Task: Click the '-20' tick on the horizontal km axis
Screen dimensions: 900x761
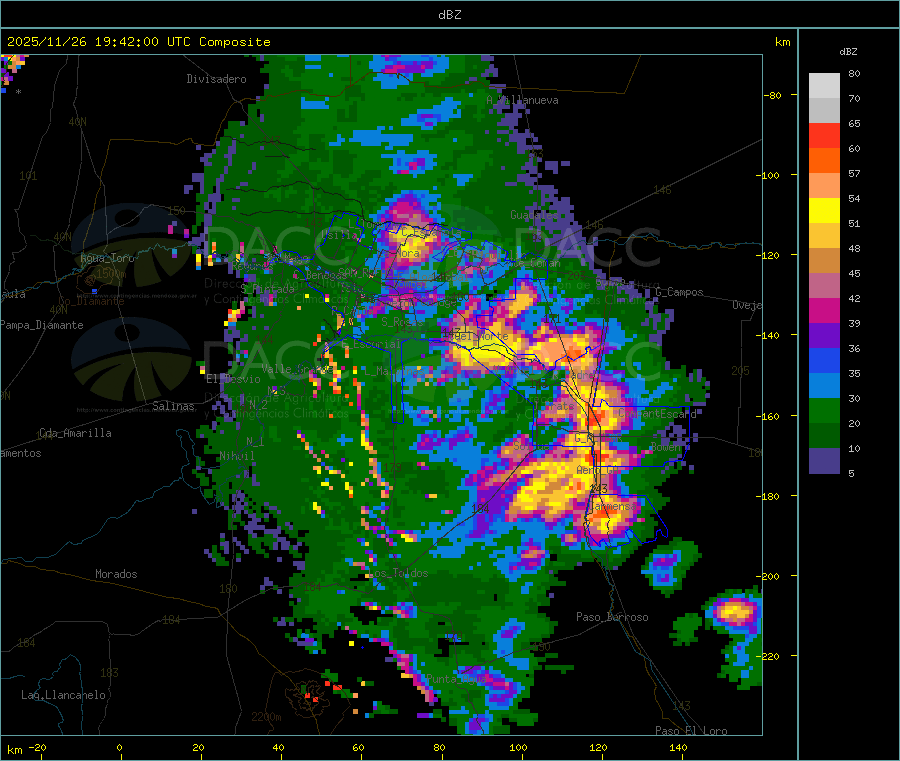Action: [38, 748]
